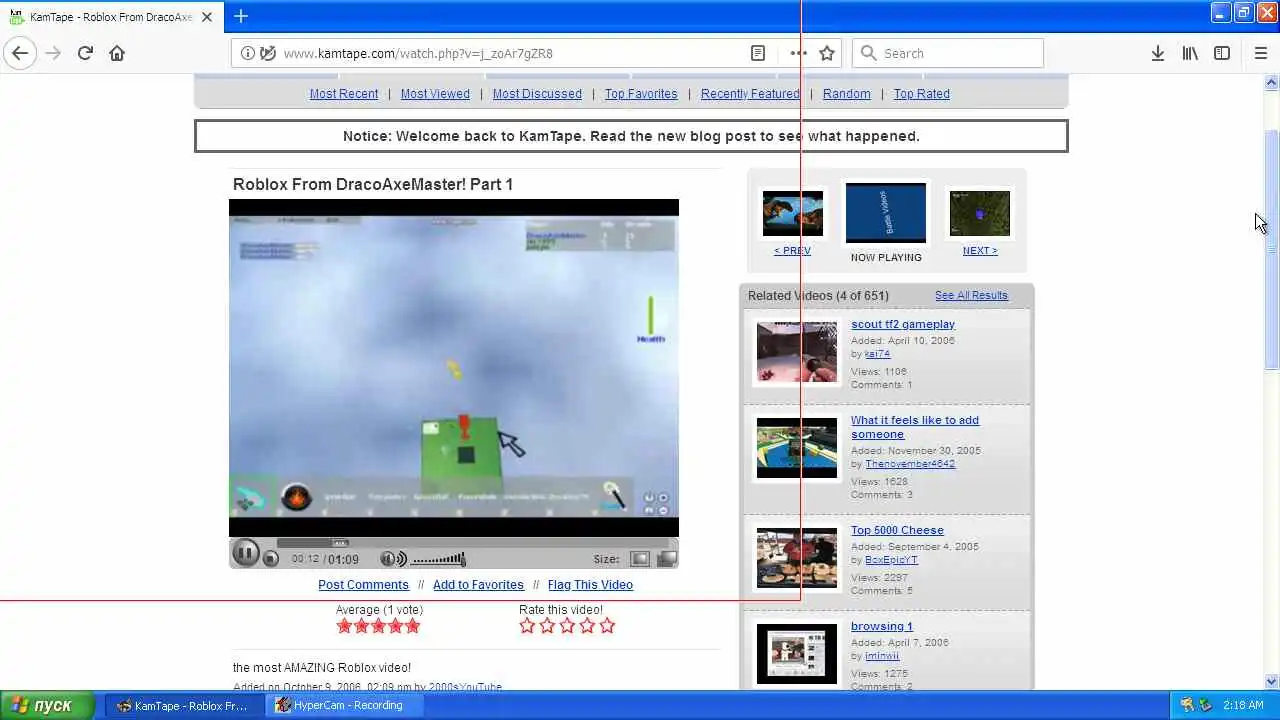Click the KamTape taskbar button
The width and height of the screenshot is (1280, 720).
click(x=184, y=705)
